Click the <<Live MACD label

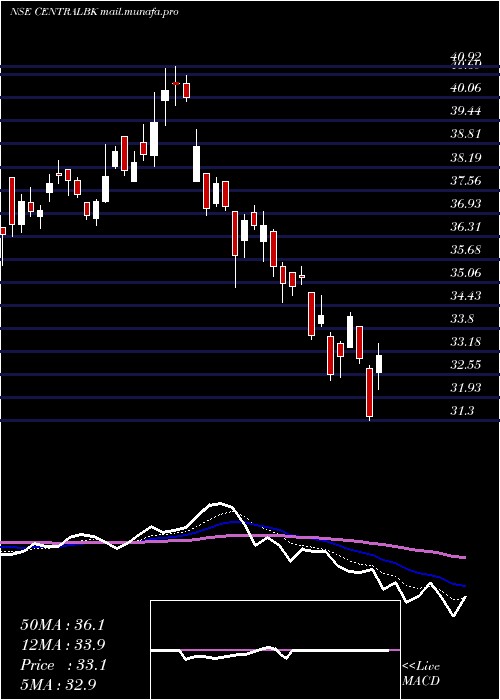pos(421,674)
